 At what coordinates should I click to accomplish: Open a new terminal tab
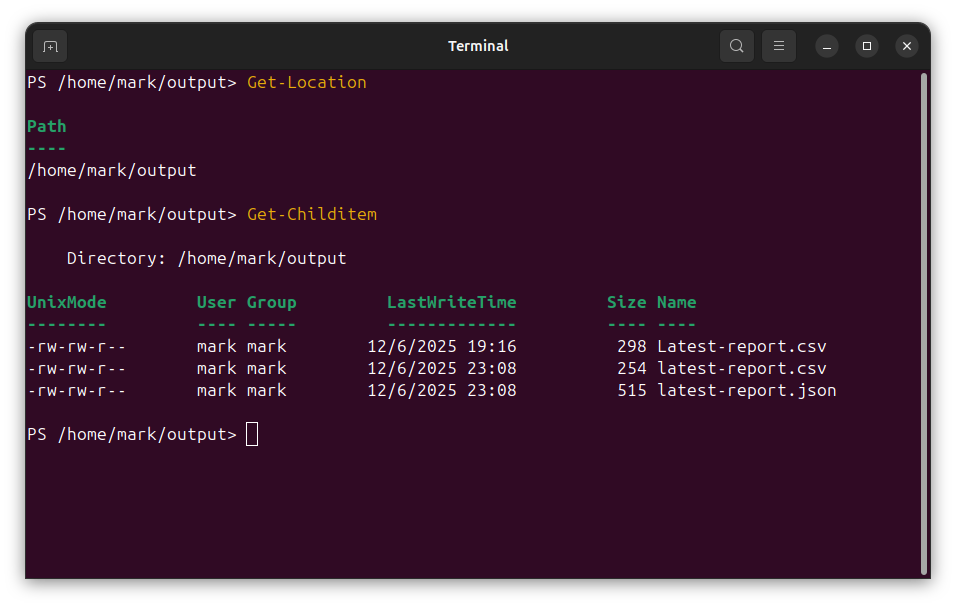point(50,46)
